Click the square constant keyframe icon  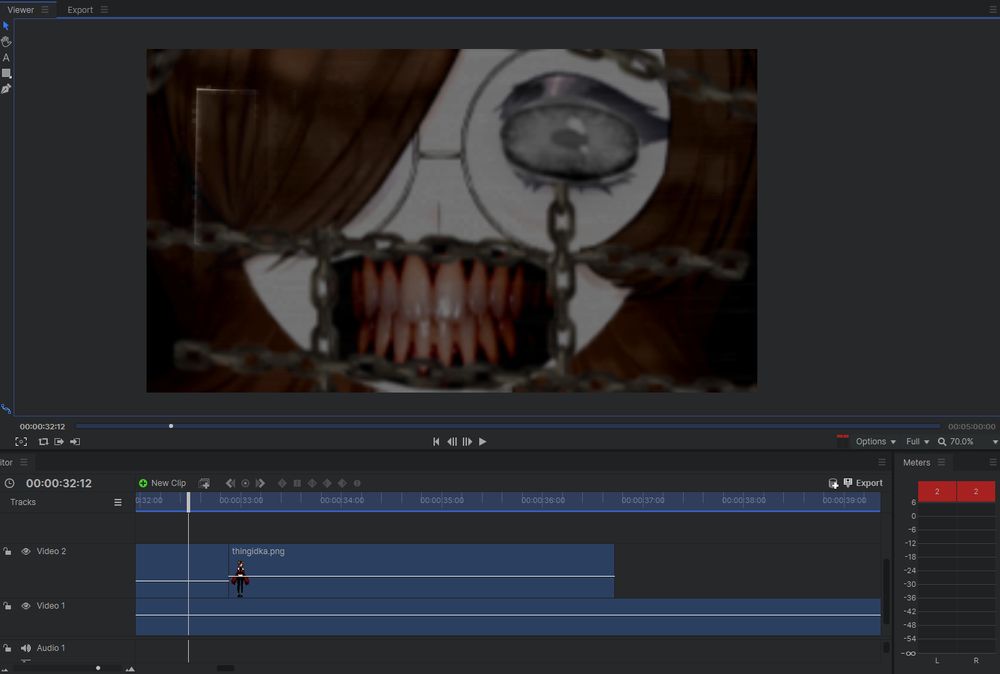[x=297, y=483]
